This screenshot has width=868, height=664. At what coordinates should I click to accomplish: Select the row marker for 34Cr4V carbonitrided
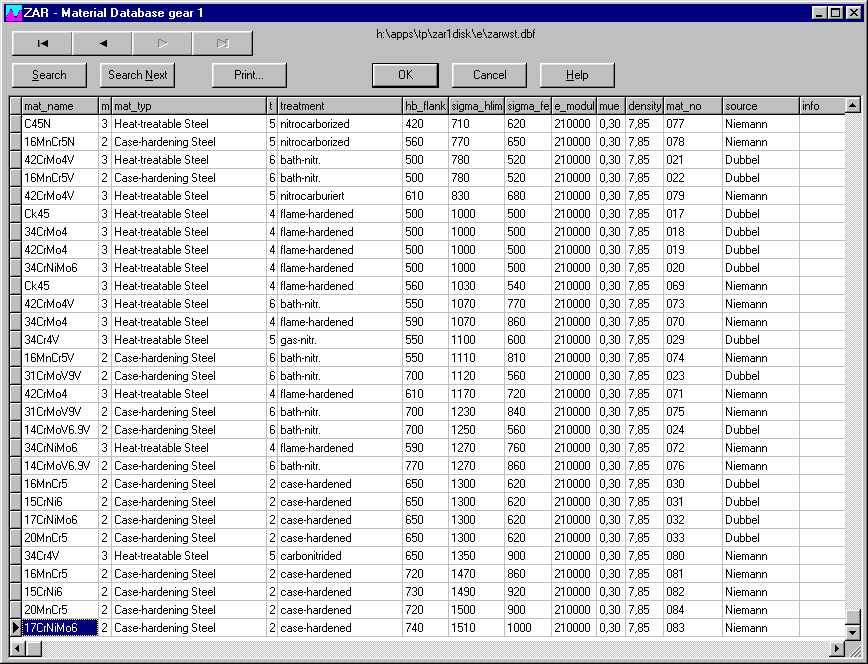[x=15, y=556]
